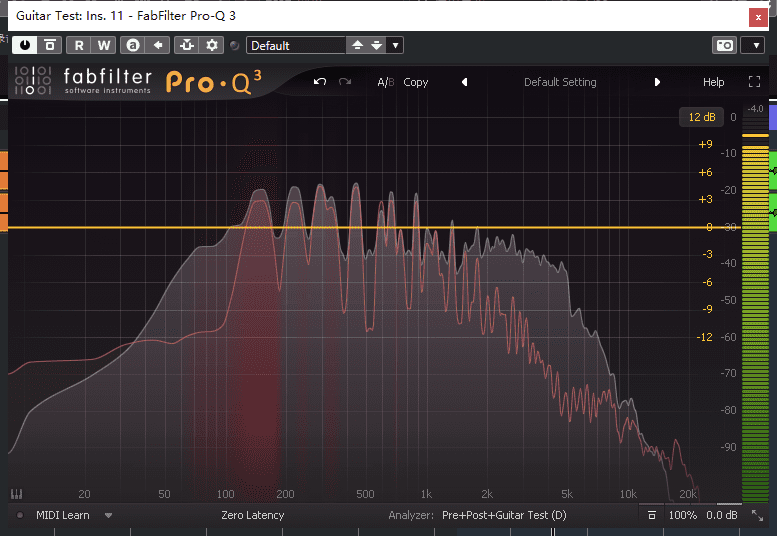Image resolution: width=777 pixels, height=536 pixels.
Task: Click the -4.0 peak level readout
Action: [x=755, y=108]
